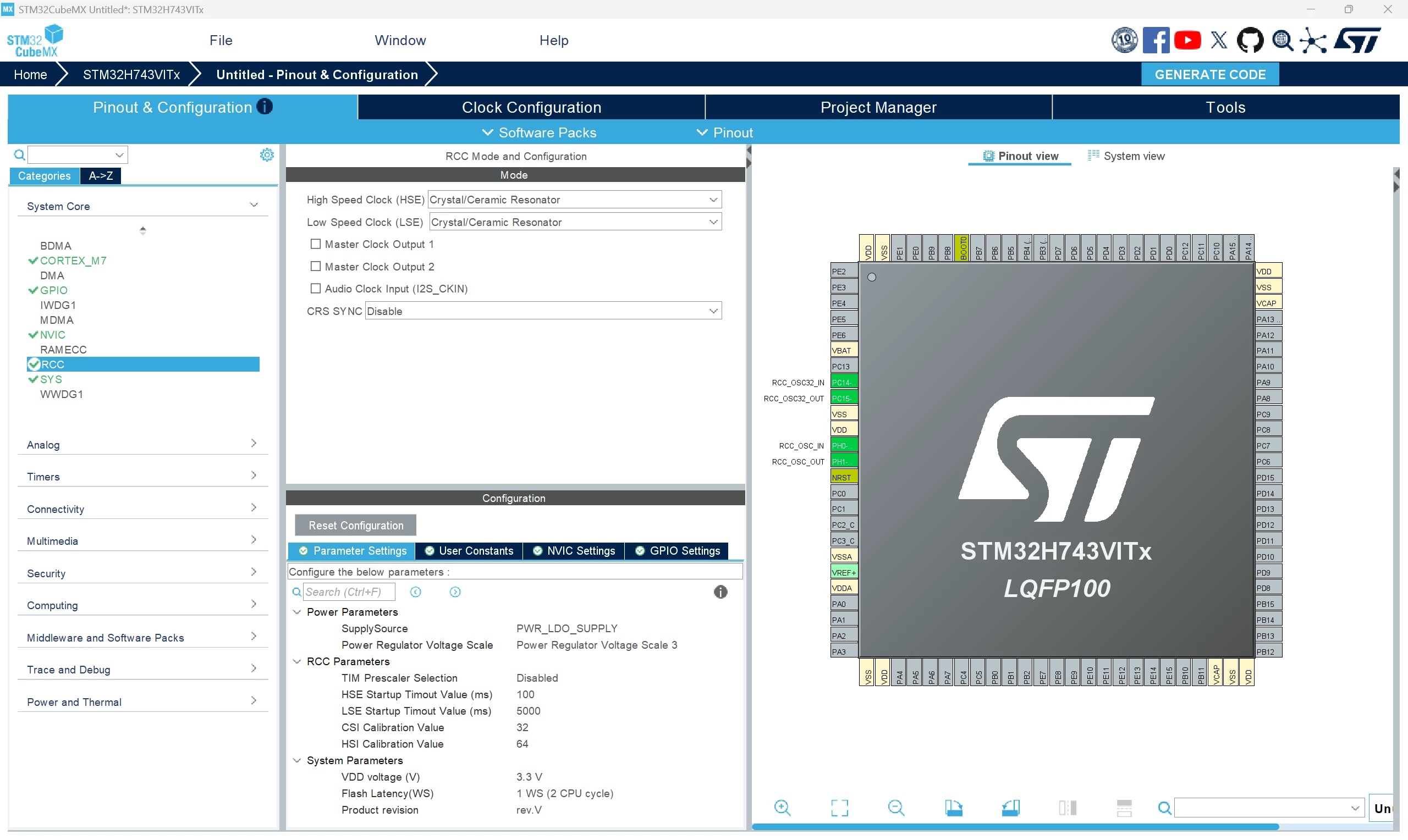Screen dimensions: 1408x840
Task: Click the ST logo icon in header
Action: [x=1357, y=41]
